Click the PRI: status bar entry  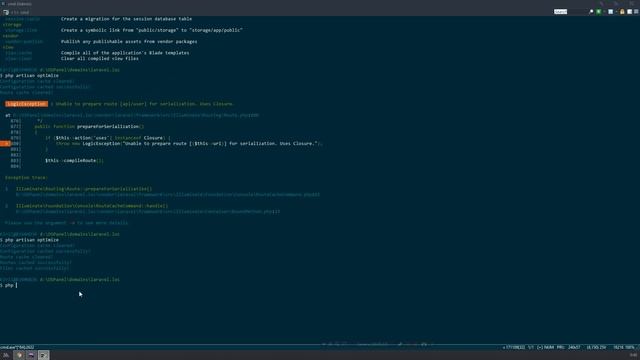click(x=560, y=347)
